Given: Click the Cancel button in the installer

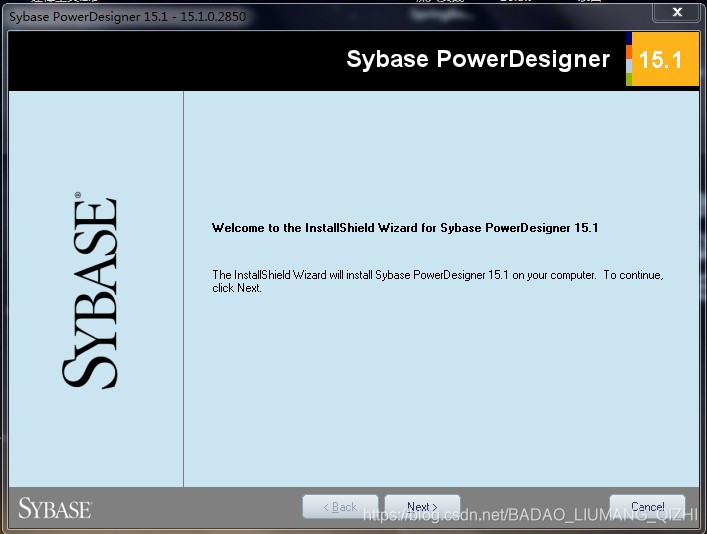Looking at the screenshot, I should (x=647, y=507).
